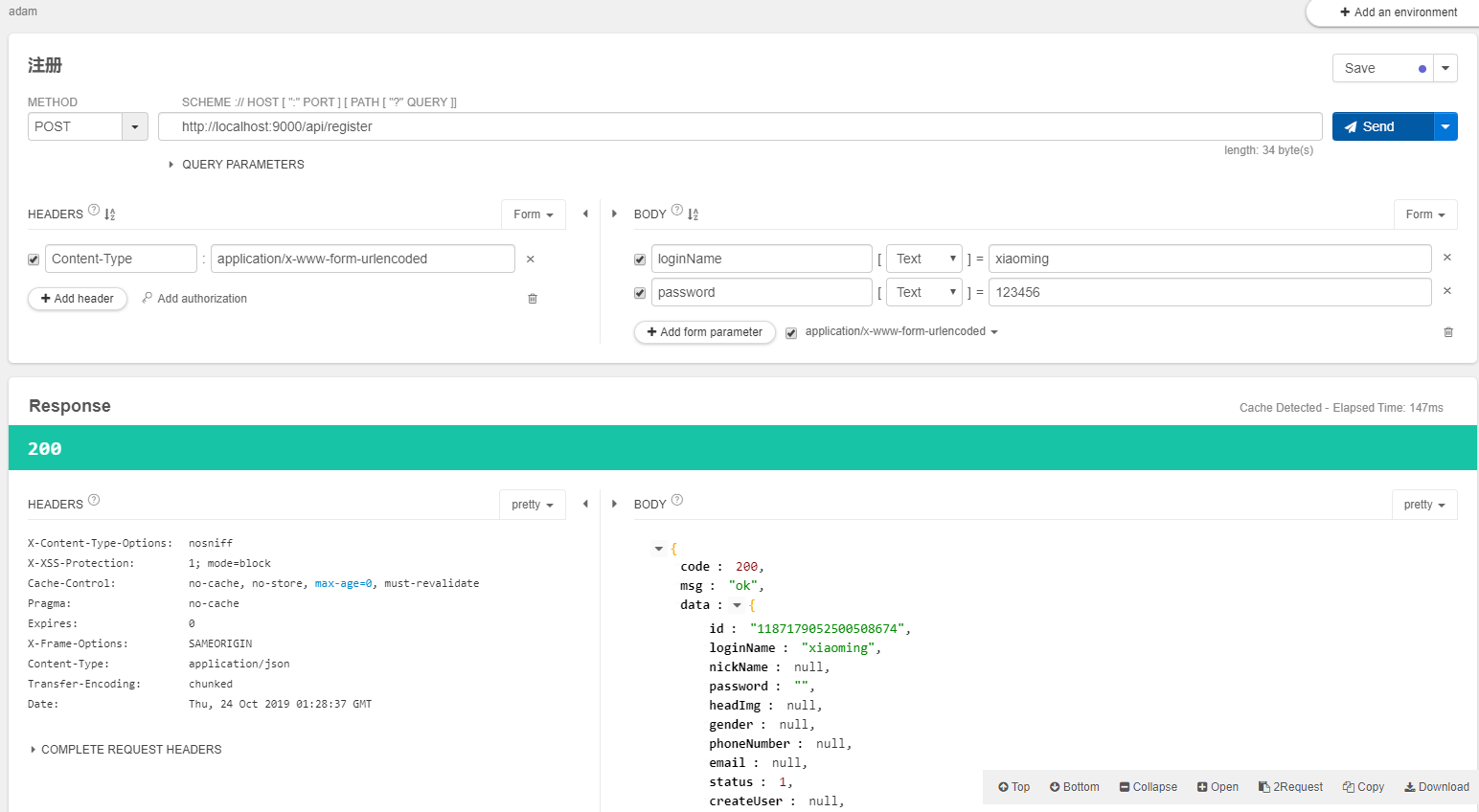Click the help icon next to response BODY
The height and width of the screenshot is (812, 1479).
677,500
